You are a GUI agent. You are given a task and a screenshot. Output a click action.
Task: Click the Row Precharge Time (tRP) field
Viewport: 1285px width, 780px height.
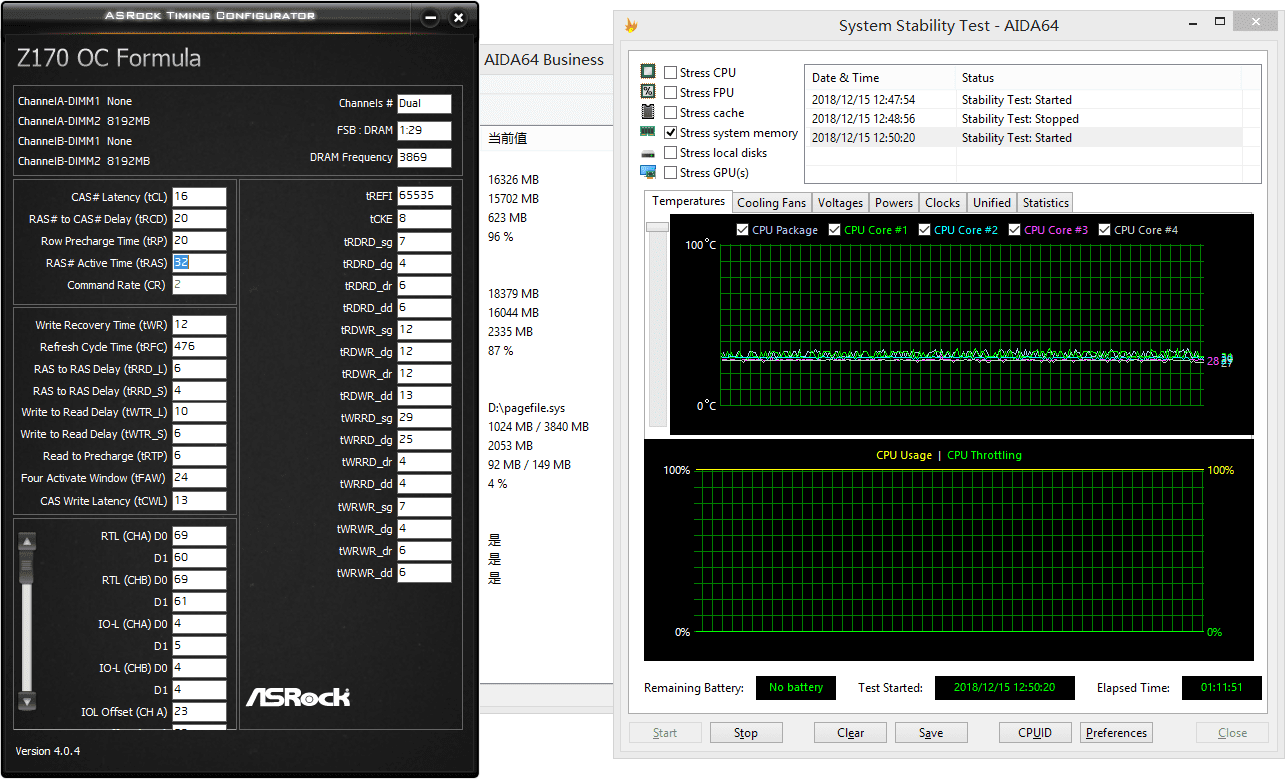(x=199, y=241)
